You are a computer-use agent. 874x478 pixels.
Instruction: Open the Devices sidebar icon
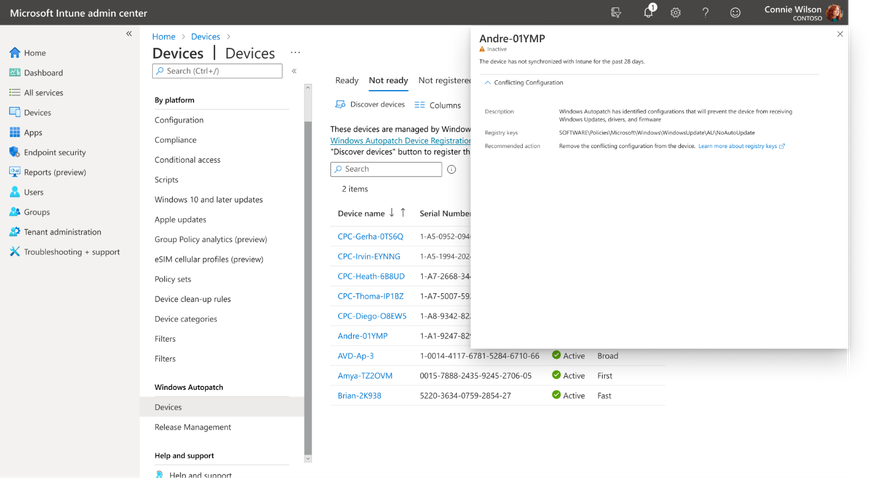click(14, 112)
